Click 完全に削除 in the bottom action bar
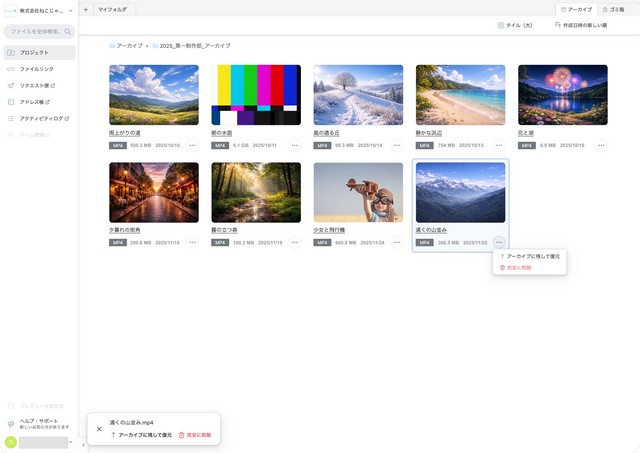 (195, 435)
